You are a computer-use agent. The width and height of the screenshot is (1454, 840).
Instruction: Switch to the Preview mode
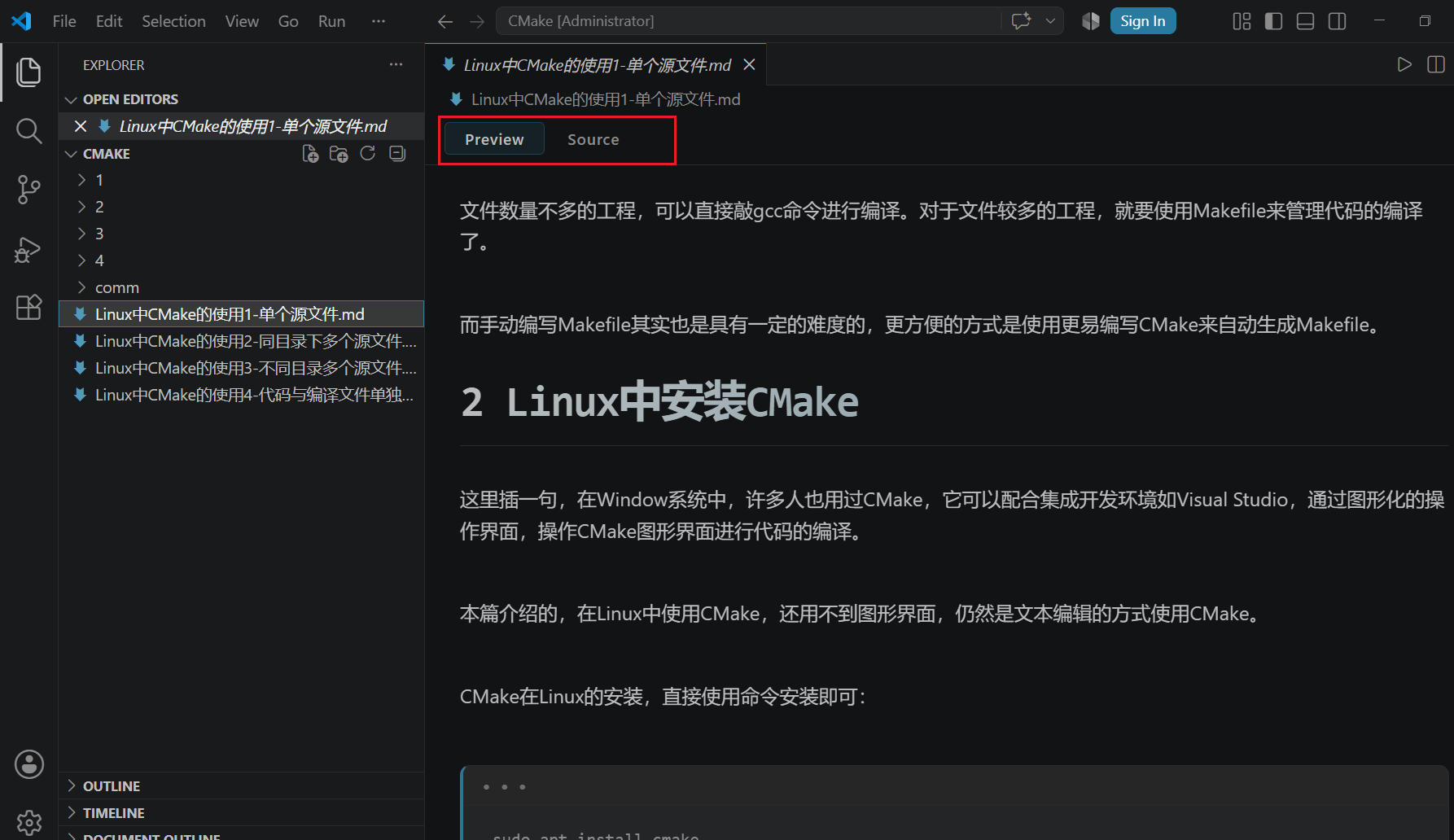[x=494, y=139]
